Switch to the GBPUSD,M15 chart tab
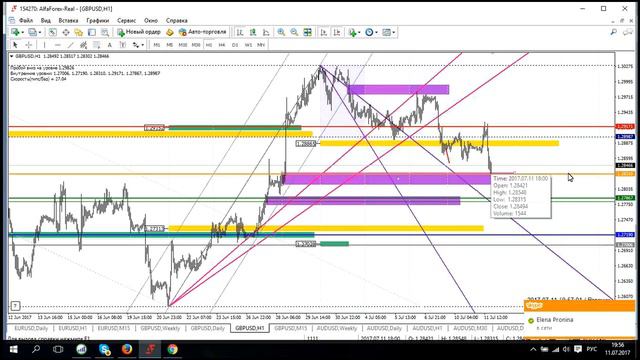The image size is (640, 360). point(291,328)
